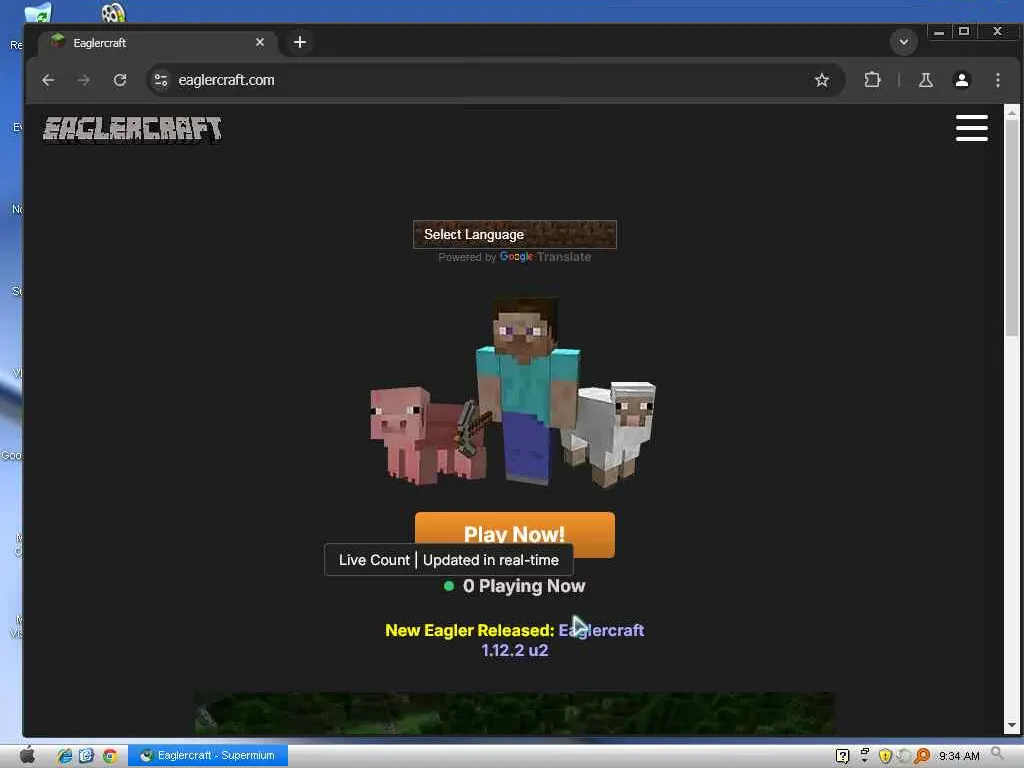This screenshot has height=768, width=1024.
Task: Open the Select Language dropdown
Action: click(x=515, y=234)
